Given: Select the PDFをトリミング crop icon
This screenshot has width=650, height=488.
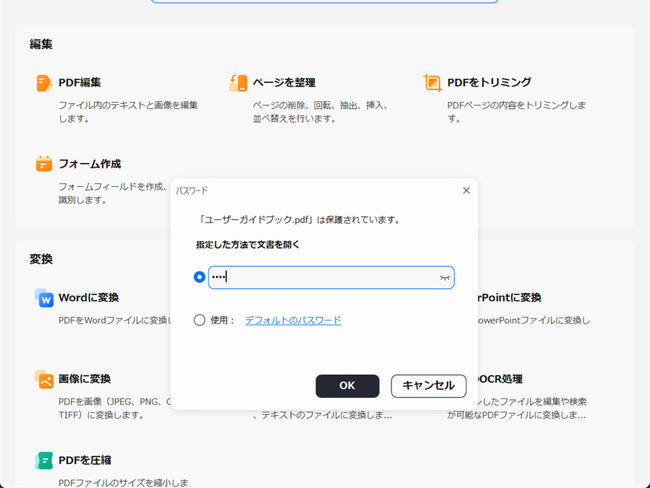Looking at the screenshot, I should 432,83.
